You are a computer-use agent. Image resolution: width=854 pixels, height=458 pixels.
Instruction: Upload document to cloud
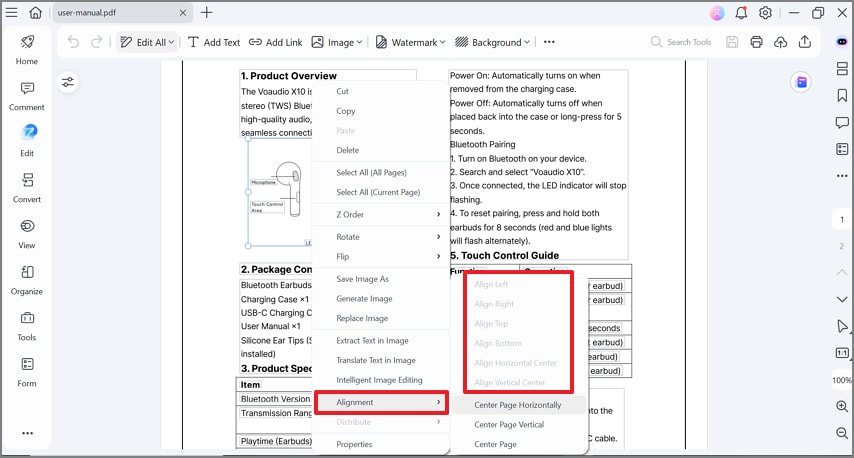[780, 42]
